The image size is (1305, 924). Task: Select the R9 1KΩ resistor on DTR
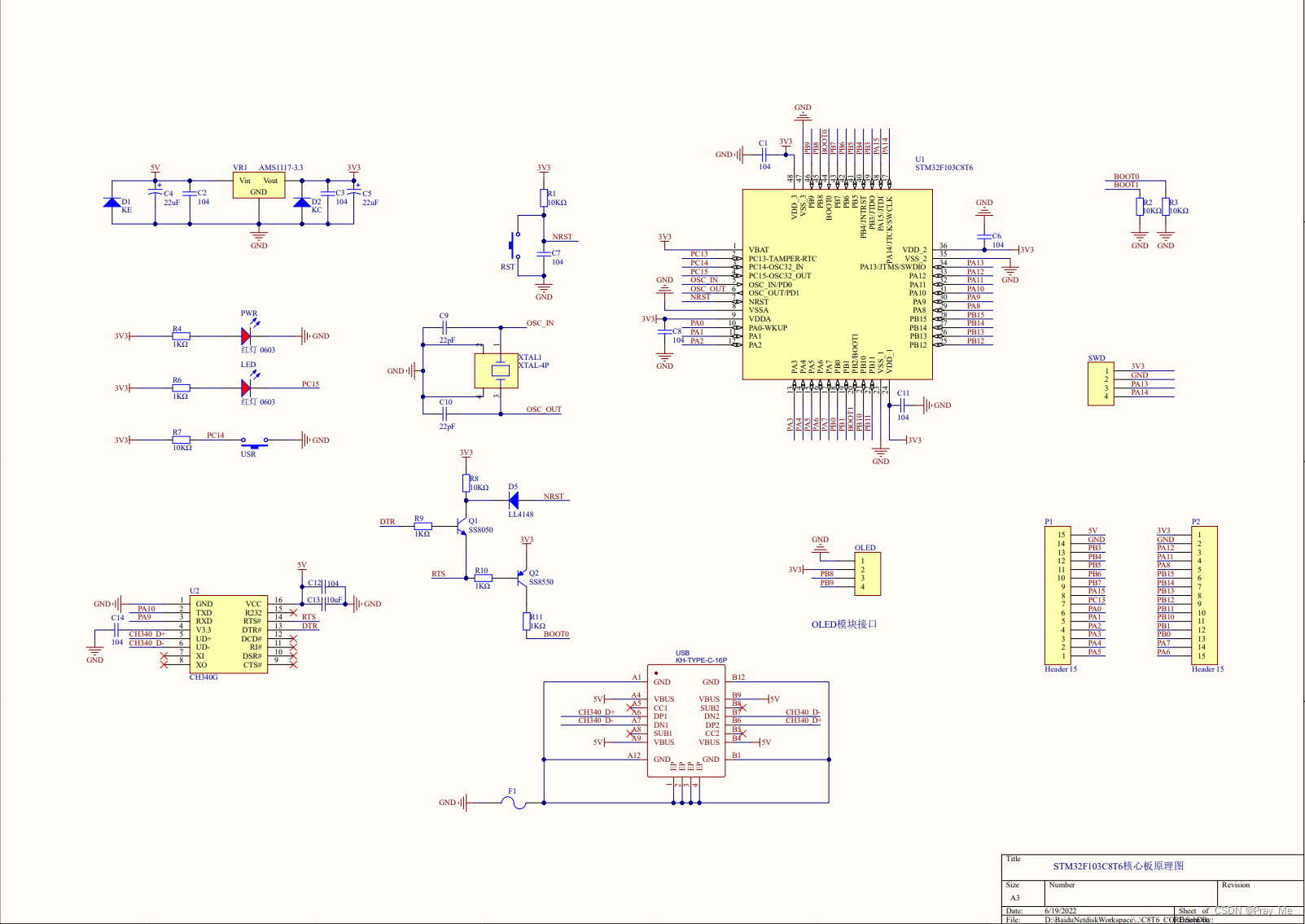point(423,526)
